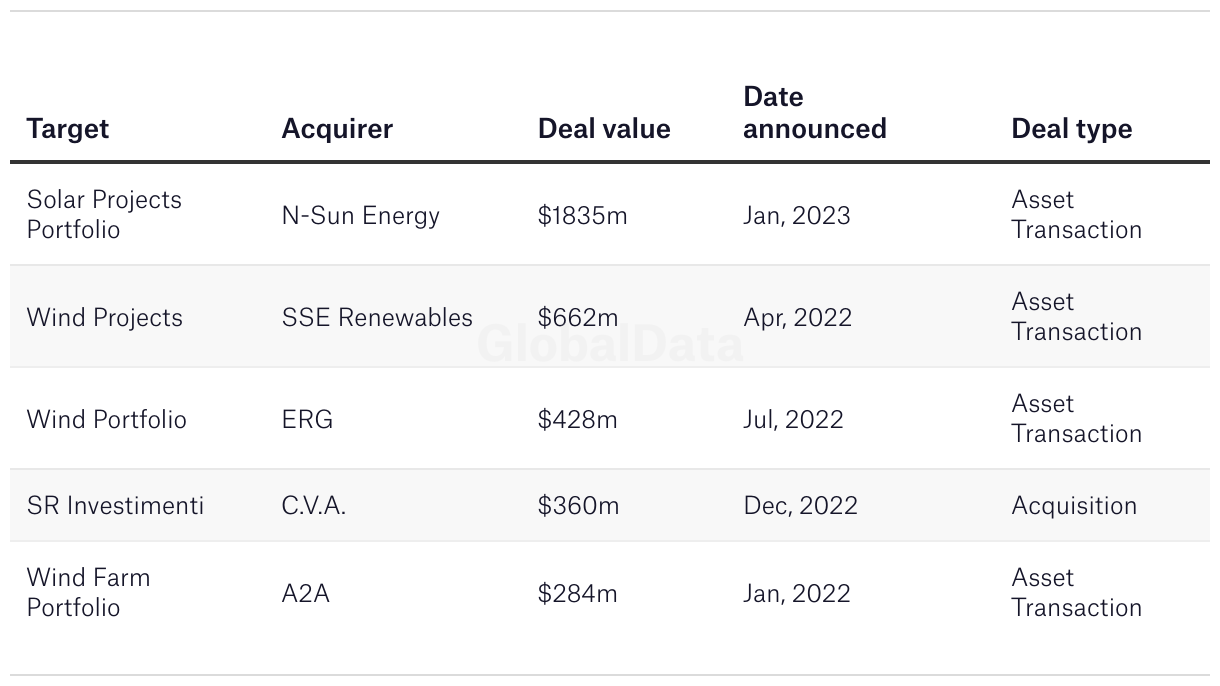This screenshot has width=1220, height=686.
Task: Select the Acquisition deal type cell
Action: 1074,505
